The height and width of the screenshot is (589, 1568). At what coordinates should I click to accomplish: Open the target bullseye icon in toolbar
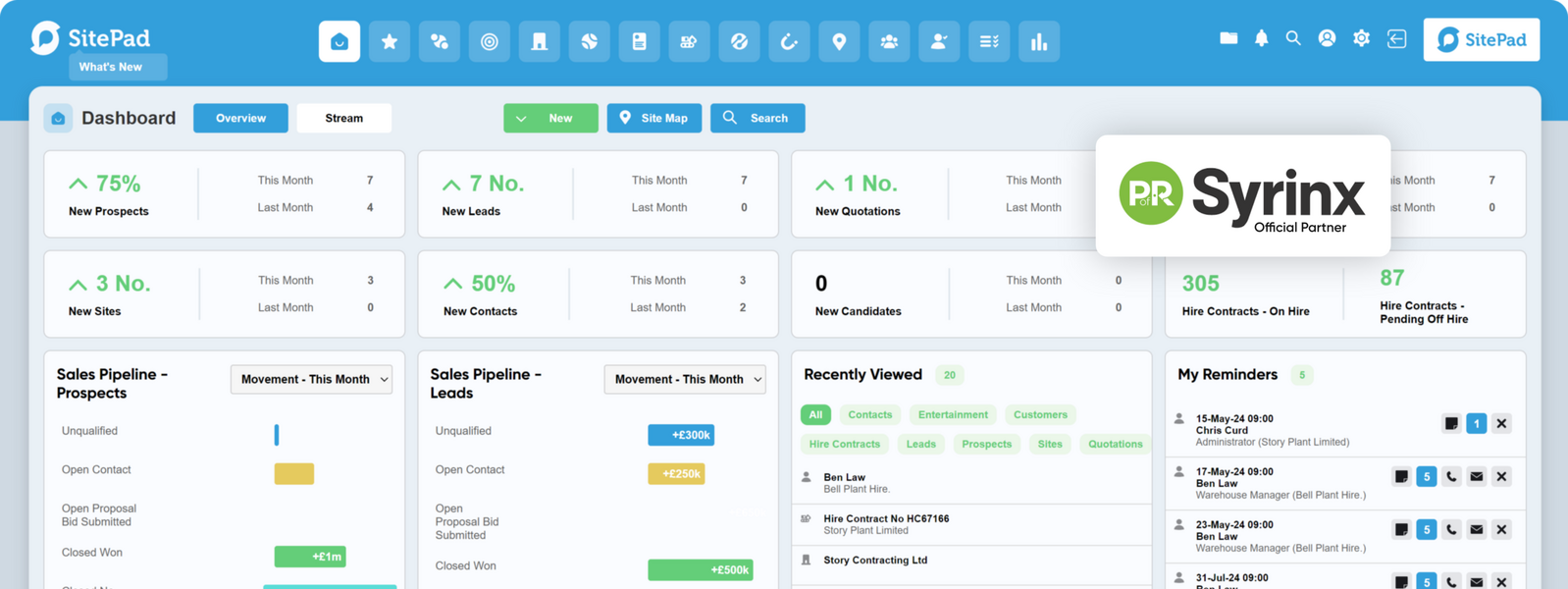click(489, 41)
